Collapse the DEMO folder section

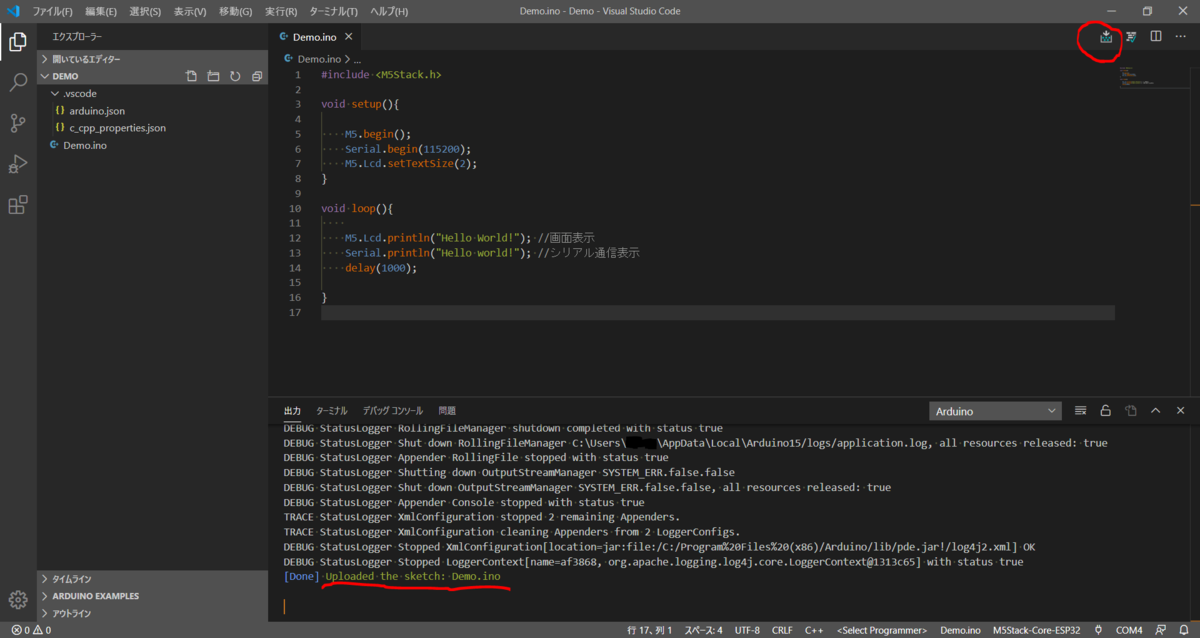pos(66,76)
